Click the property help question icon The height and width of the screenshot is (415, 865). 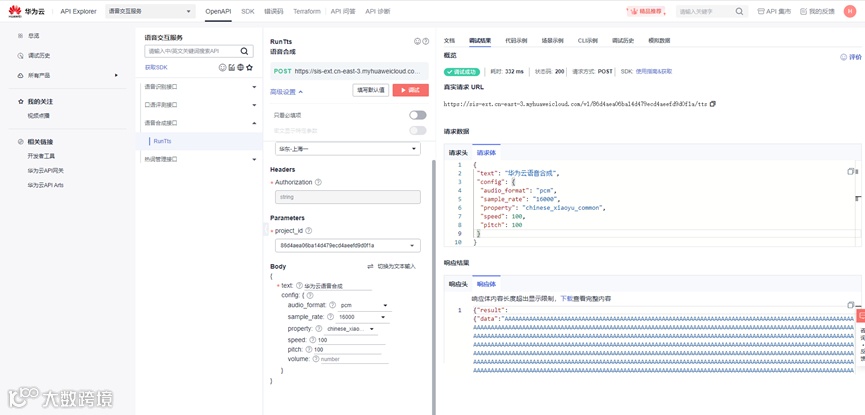coord(319,328)
